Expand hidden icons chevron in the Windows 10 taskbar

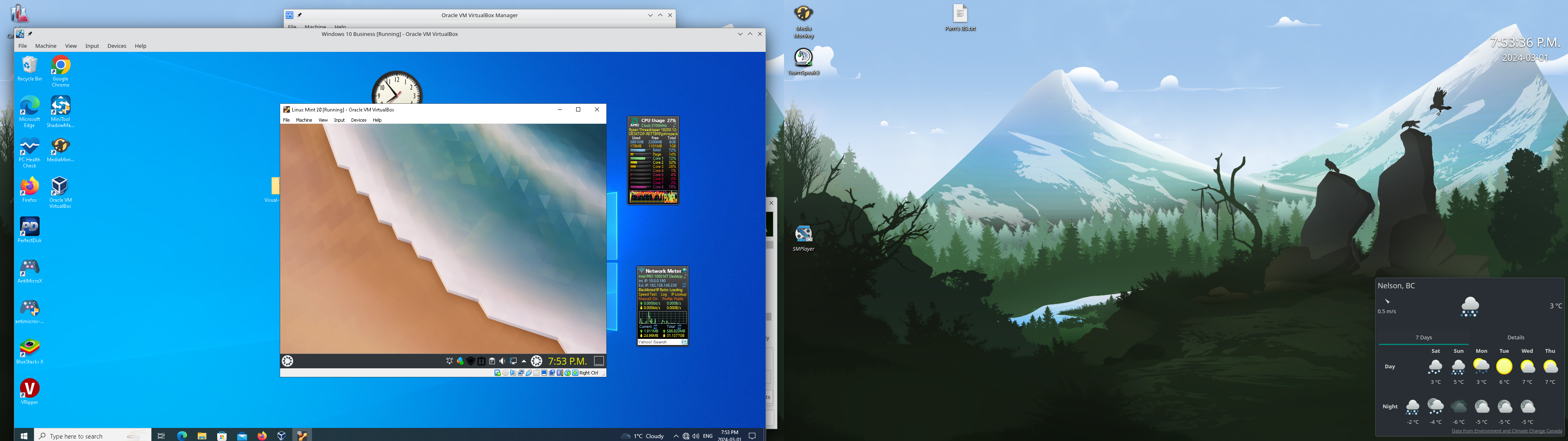click(676, 436)
